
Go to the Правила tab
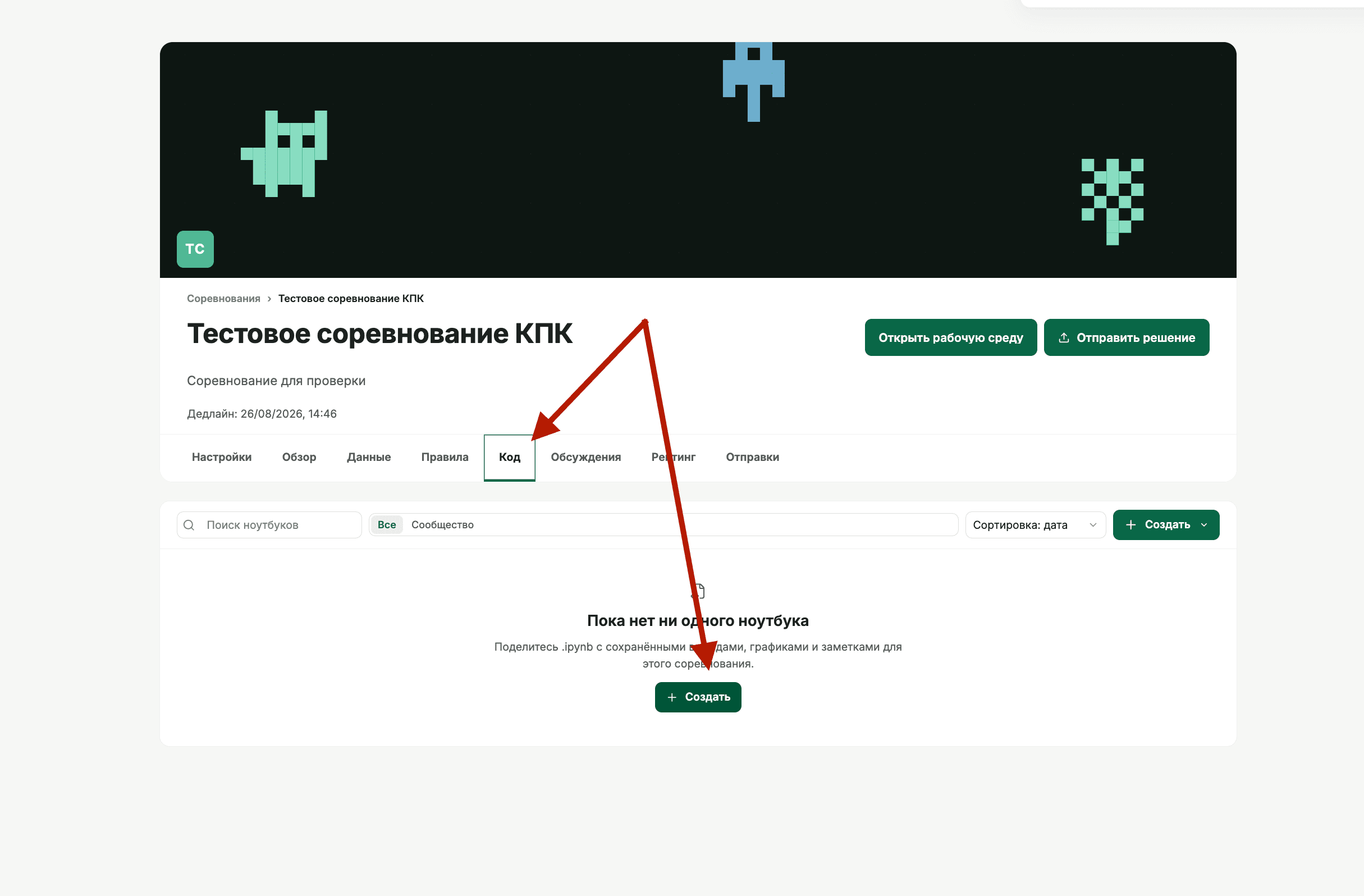click(445, 457)
